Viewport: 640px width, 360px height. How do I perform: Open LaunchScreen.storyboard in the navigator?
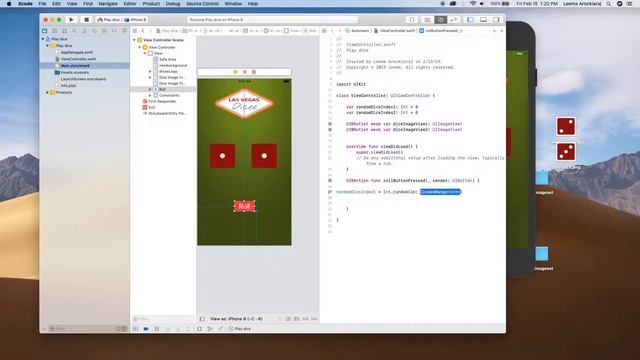83,79
